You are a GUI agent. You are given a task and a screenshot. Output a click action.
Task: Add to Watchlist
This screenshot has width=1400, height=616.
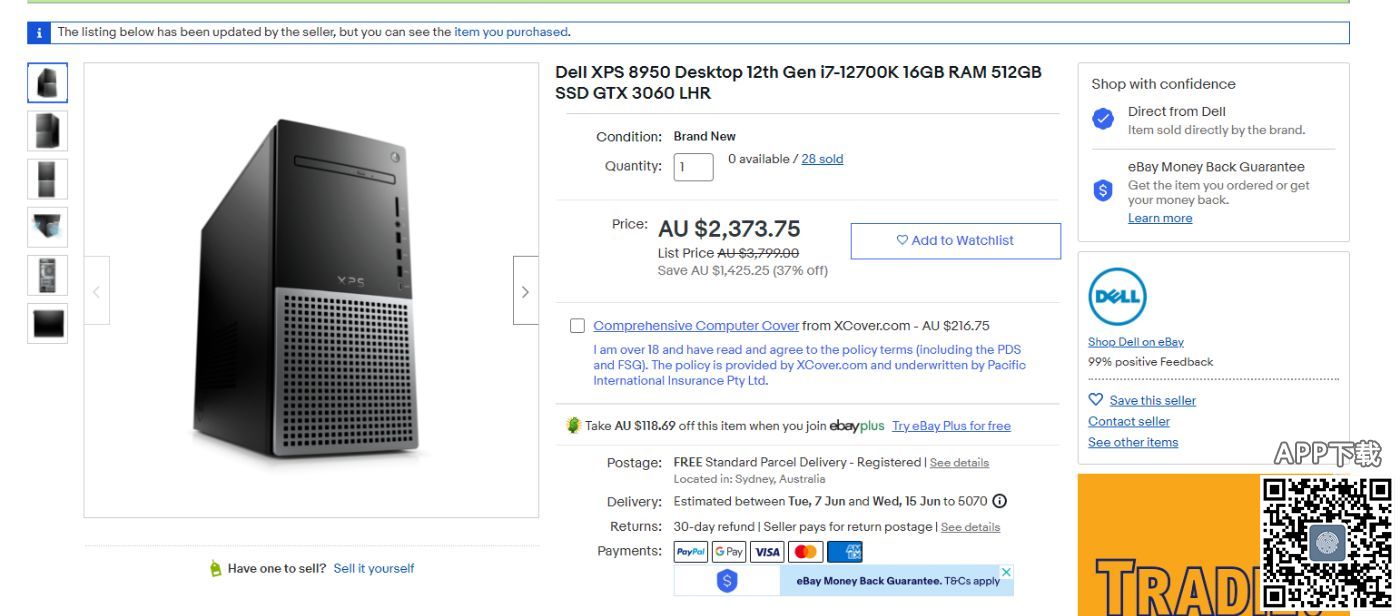coord(955,240)
